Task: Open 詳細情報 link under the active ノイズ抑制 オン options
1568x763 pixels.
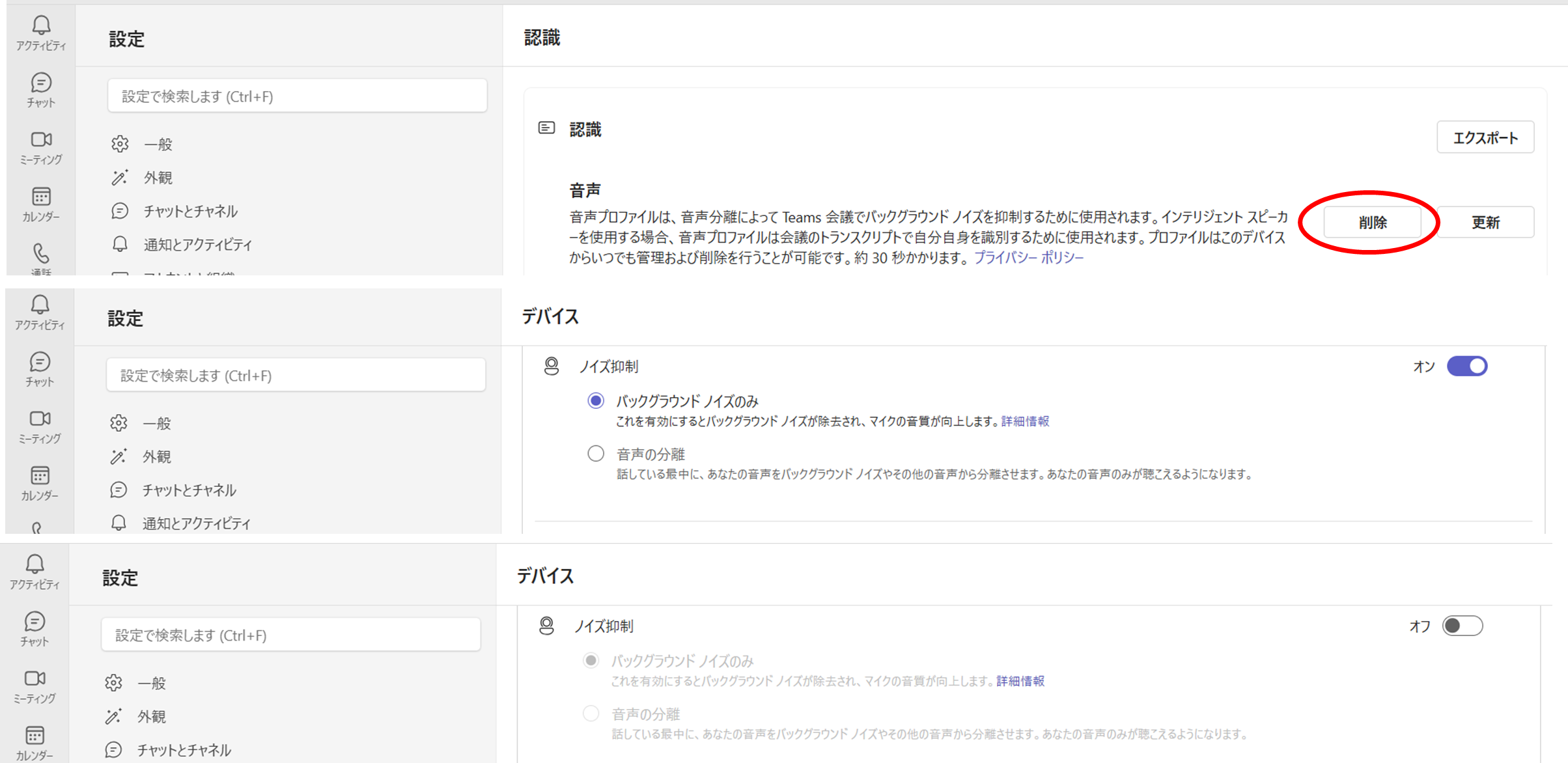Action: 1026,421
